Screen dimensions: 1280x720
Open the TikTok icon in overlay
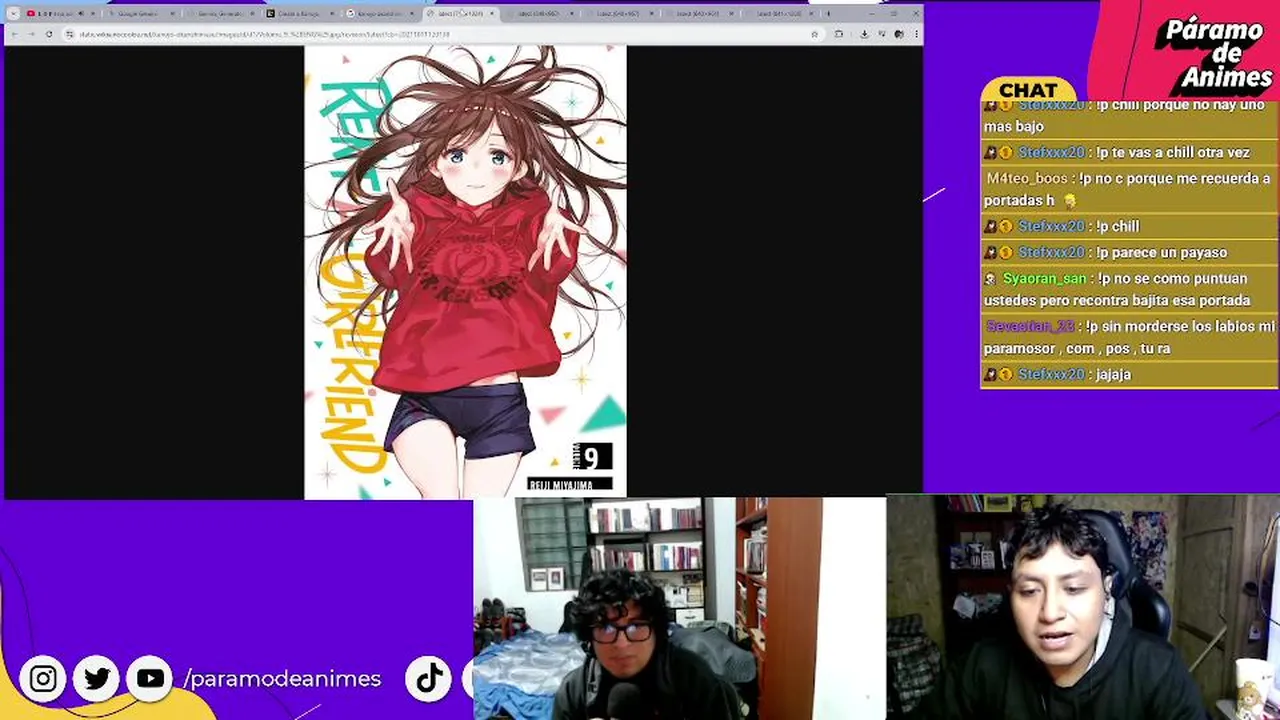pos(429,679)
